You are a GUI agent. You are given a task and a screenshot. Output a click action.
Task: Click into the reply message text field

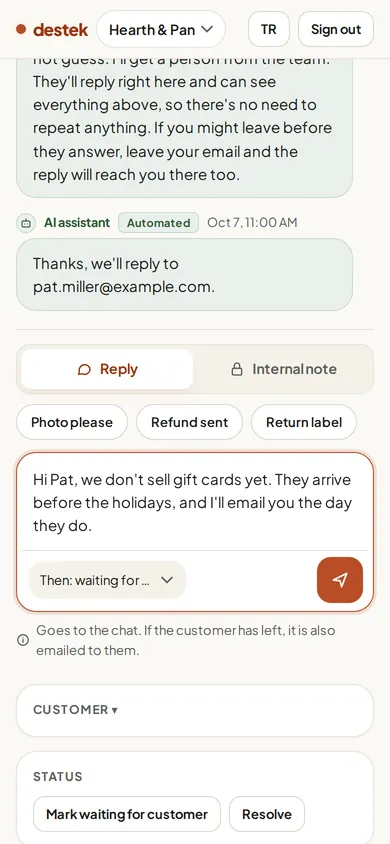pos(195,502)
